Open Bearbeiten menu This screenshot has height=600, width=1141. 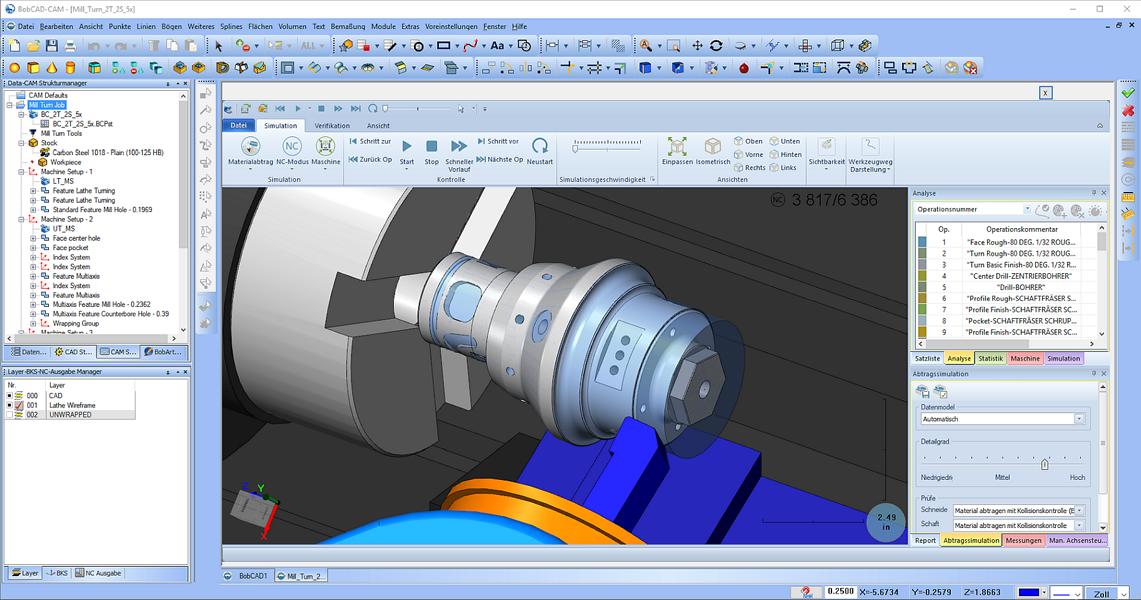[56, 26]
